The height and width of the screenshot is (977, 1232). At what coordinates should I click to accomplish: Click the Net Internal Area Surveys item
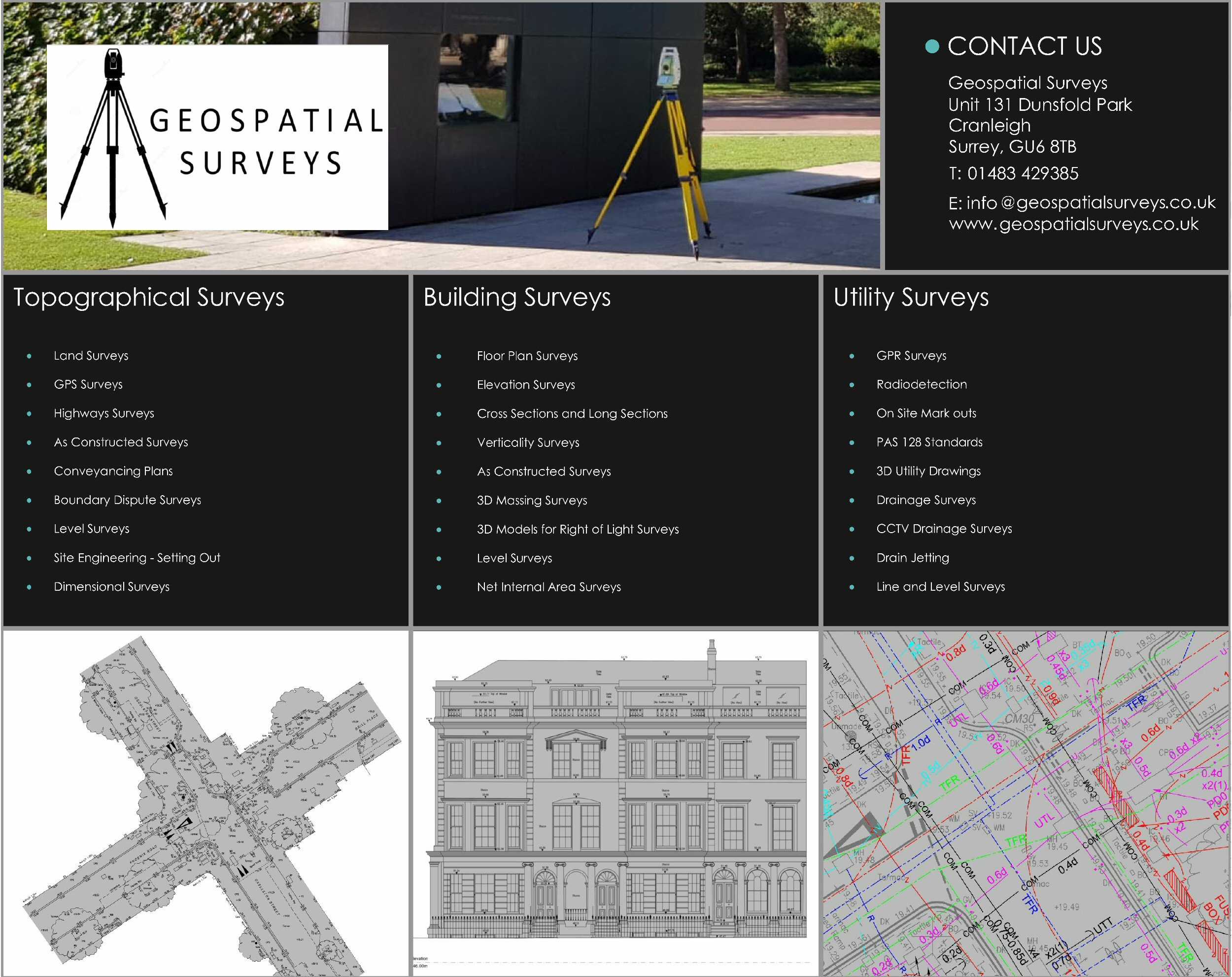548,587
